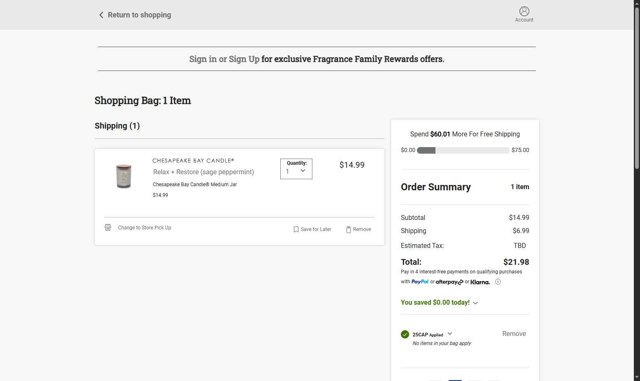Click the Afterpay logo
This screenshot has width=640, height=381.
pos(449,282)
